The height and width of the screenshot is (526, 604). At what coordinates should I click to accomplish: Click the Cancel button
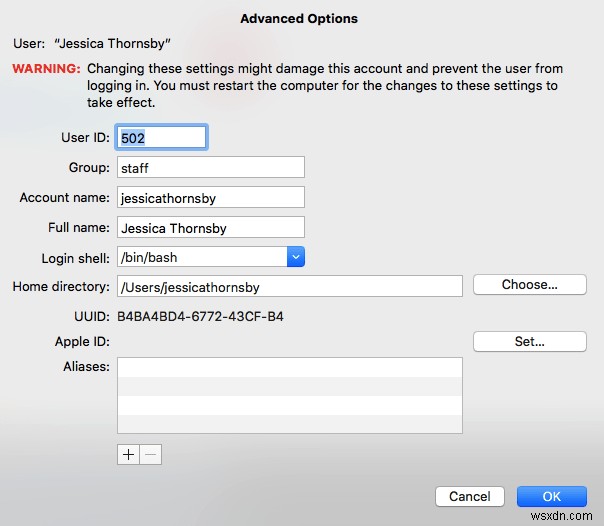pos(470,496)
